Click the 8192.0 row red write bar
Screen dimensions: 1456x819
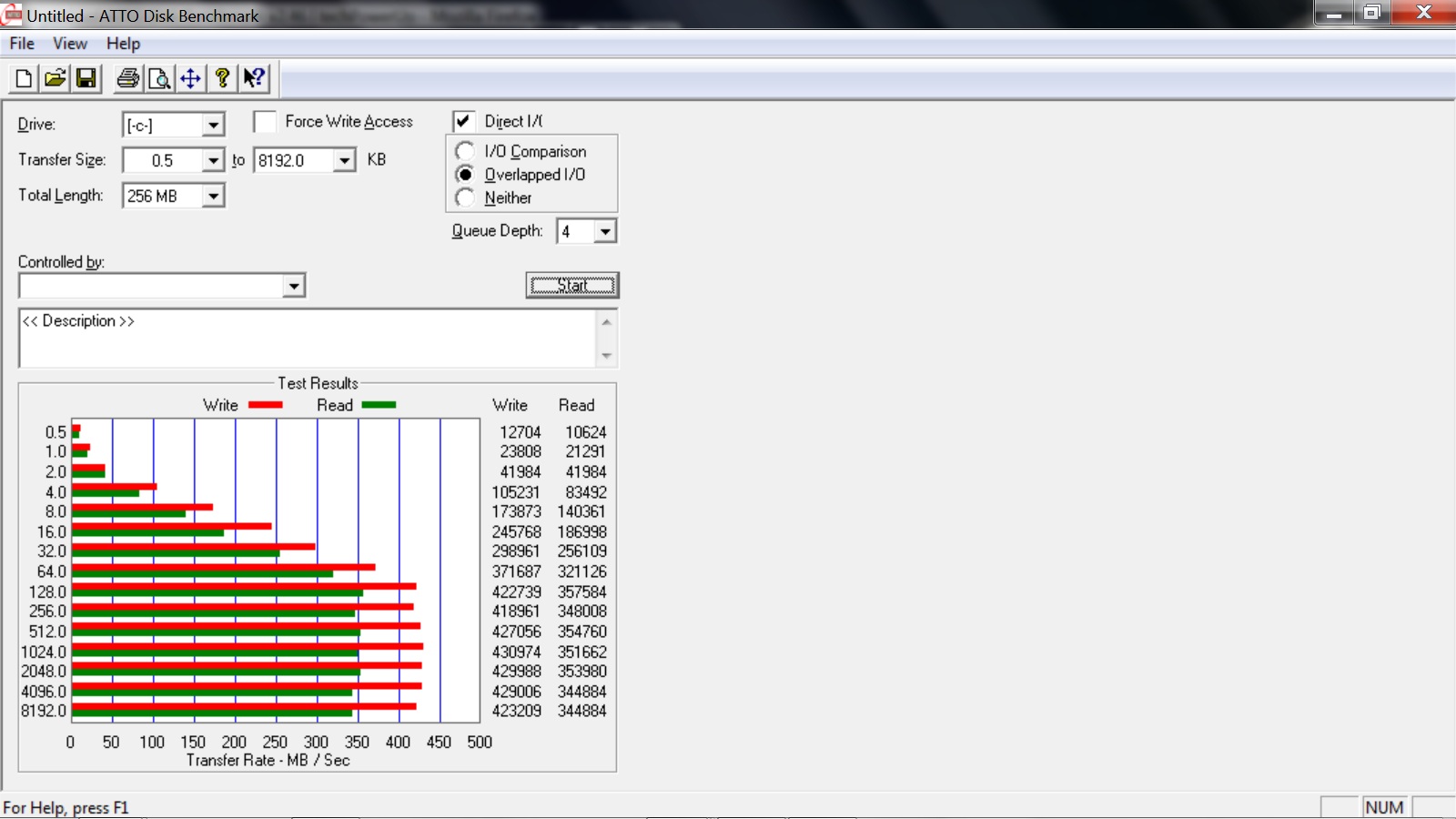244,706
